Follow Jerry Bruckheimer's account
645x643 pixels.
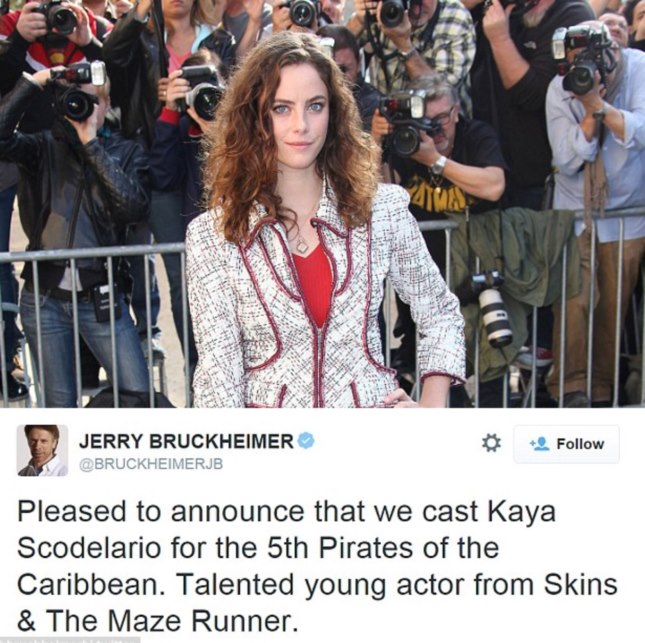coord(566,444)
